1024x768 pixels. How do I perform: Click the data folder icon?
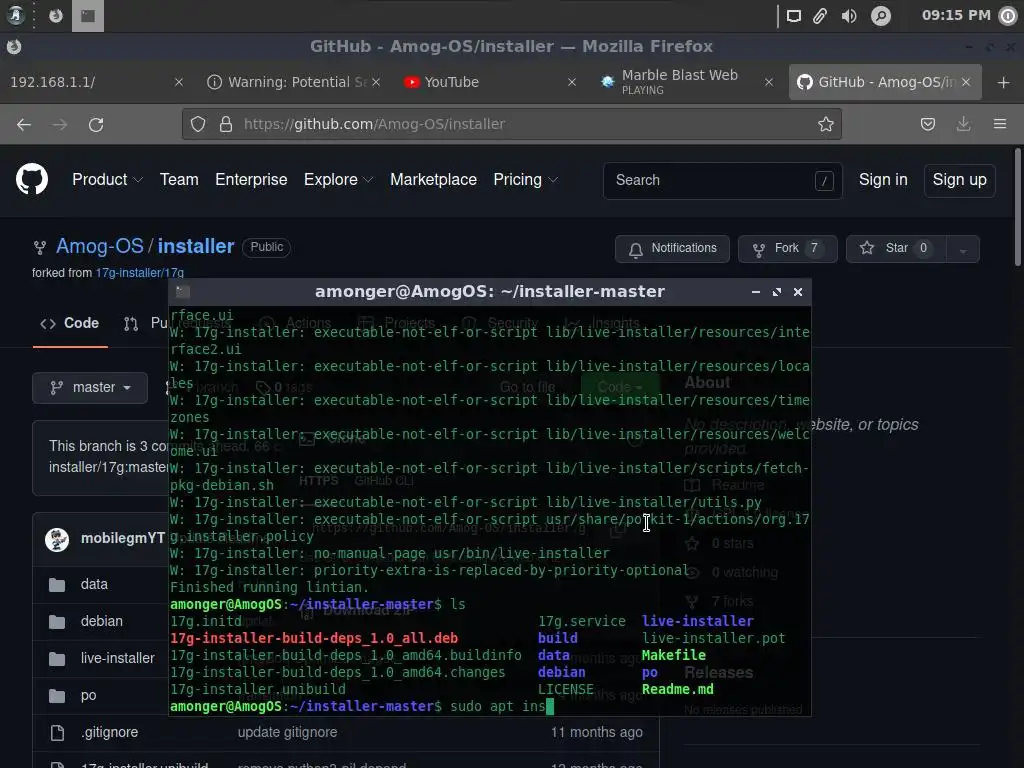(57, 584)
